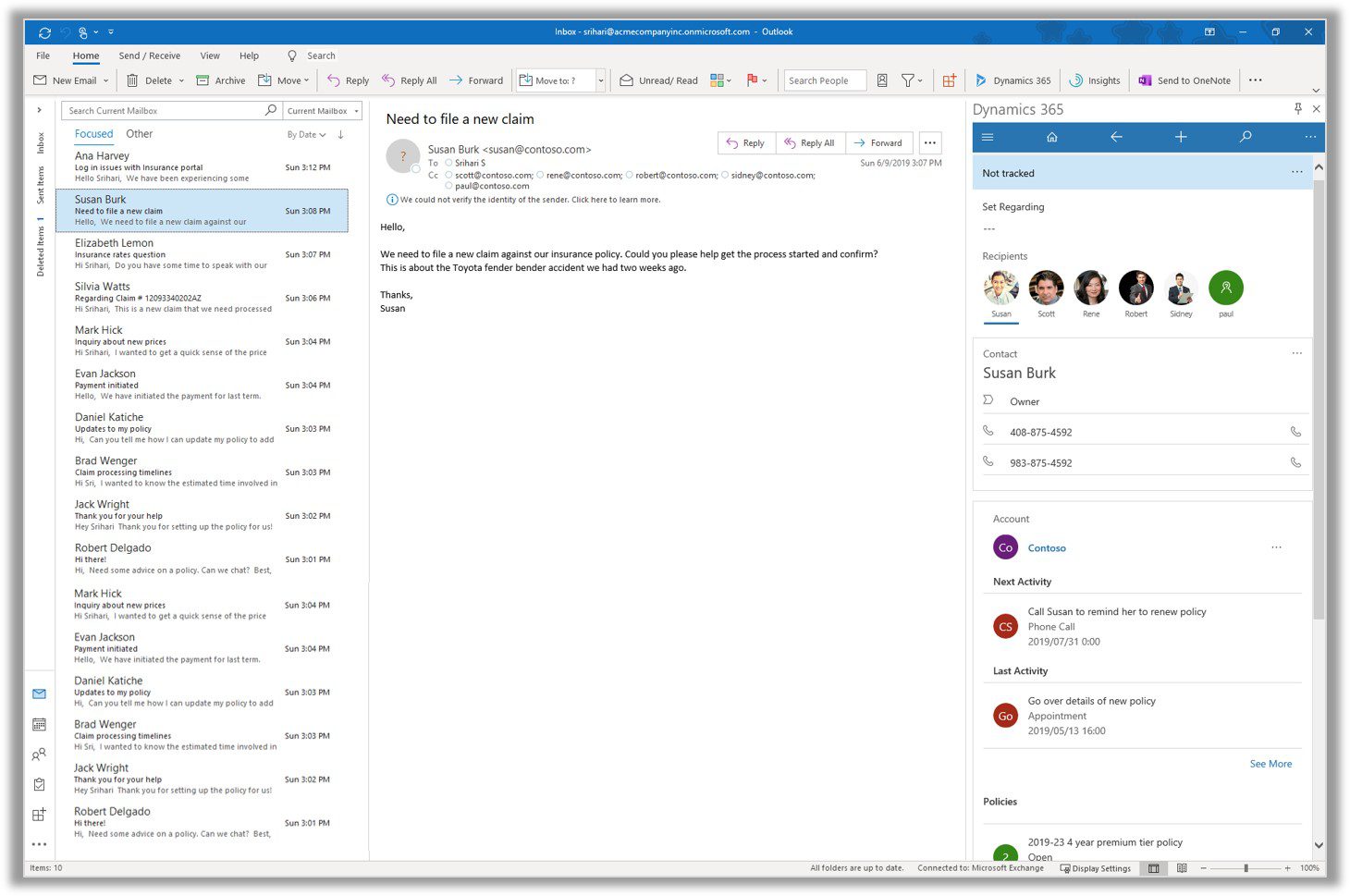Viewport: 1350px width, 896px height.
Task: Open the Move to dropdown arrow
Action: [599, 80]
